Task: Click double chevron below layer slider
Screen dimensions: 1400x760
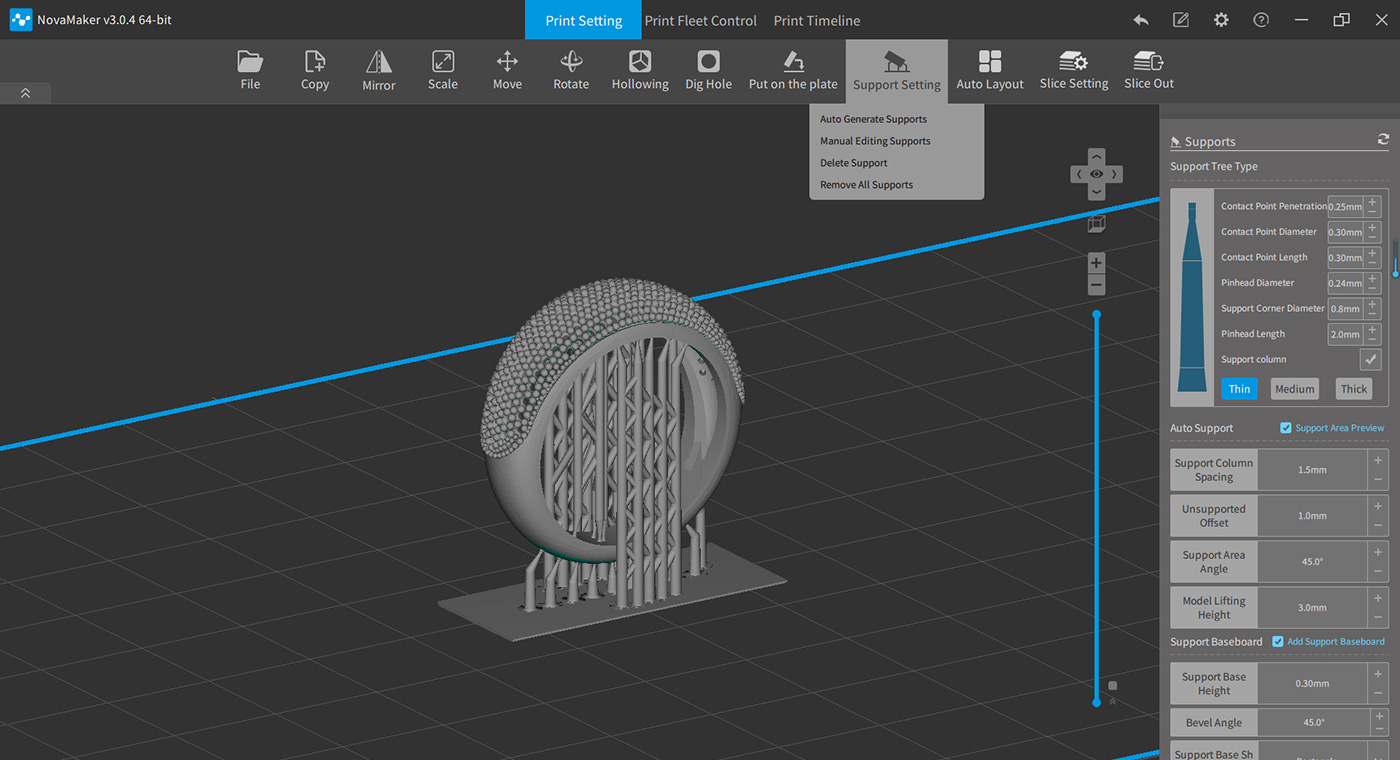Action: tap(1113, 701)
